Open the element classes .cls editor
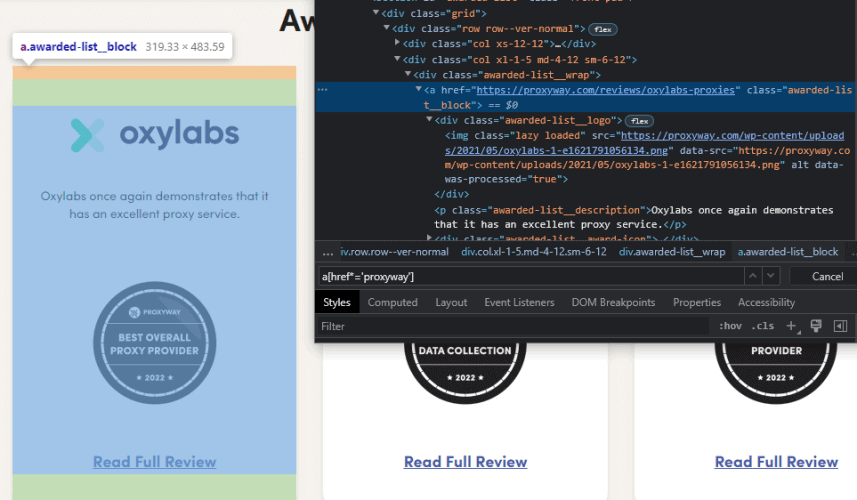 click(x=763, y=326)
